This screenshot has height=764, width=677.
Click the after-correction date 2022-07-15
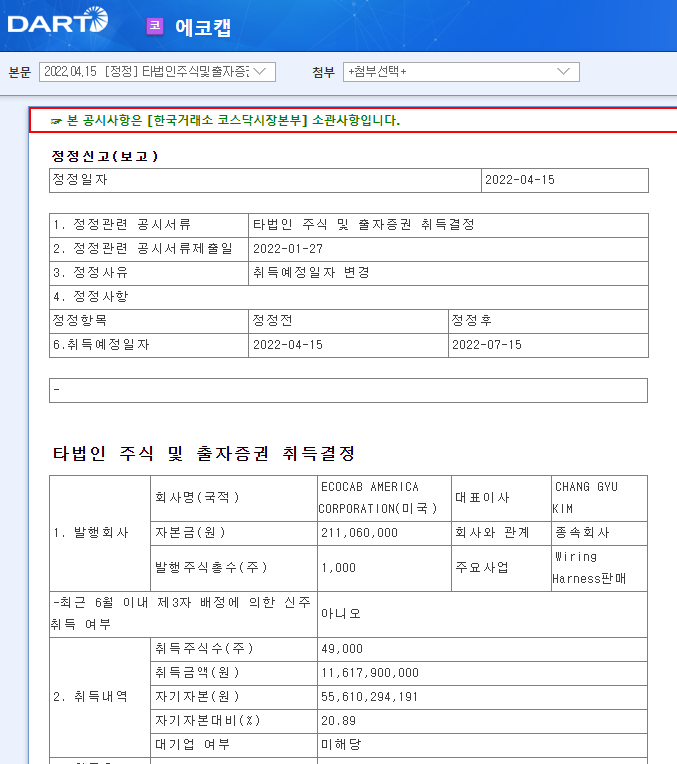click(x=487, y=345)
